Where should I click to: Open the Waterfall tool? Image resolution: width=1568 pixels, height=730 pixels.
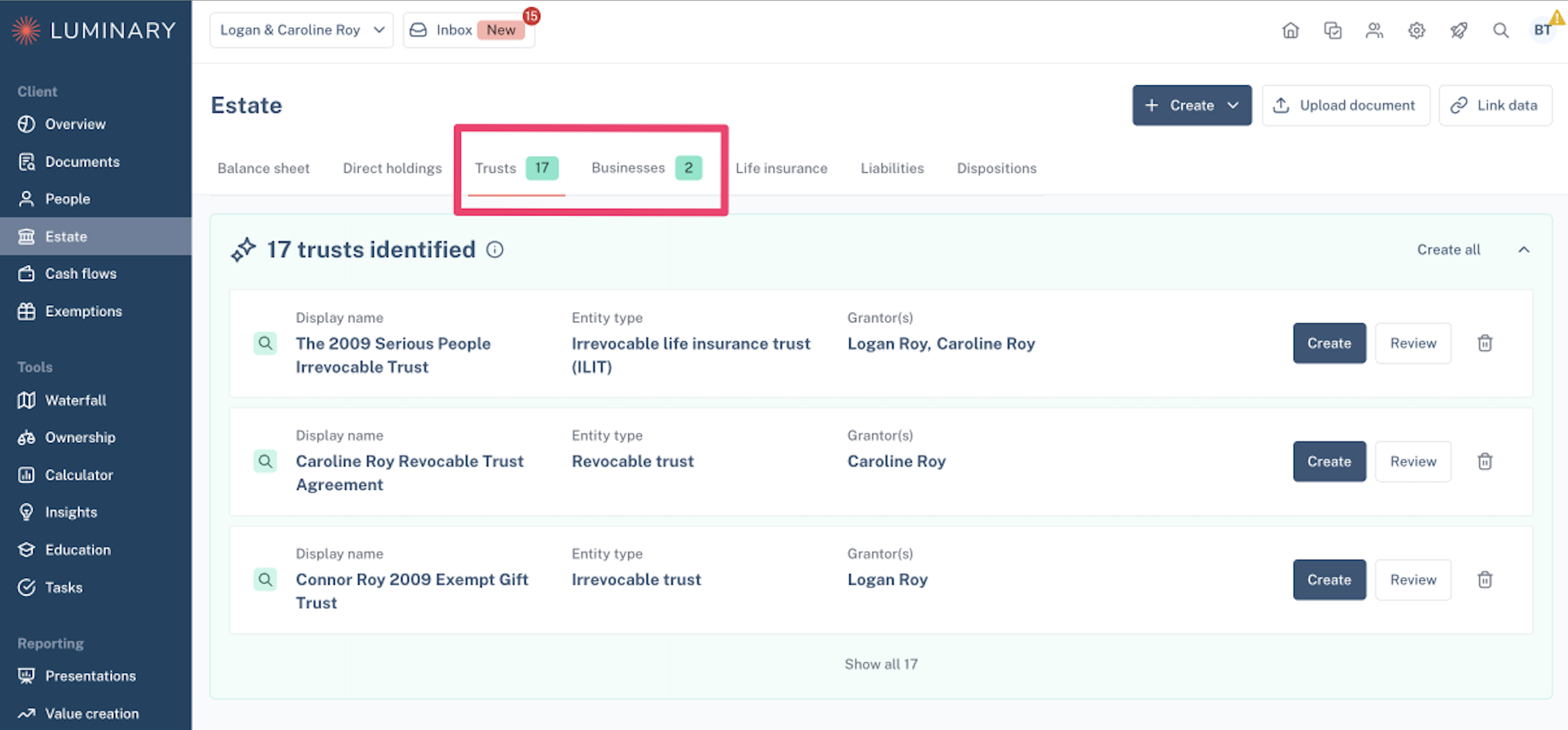(96, 401)
